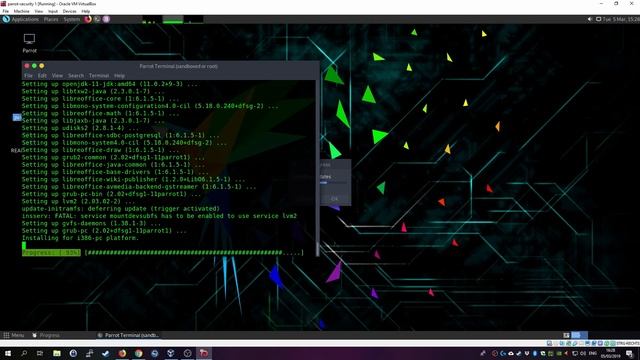Screen dimensions: 640x360
Task: Open the Places menu in Parrot panel
Action: 51,19
